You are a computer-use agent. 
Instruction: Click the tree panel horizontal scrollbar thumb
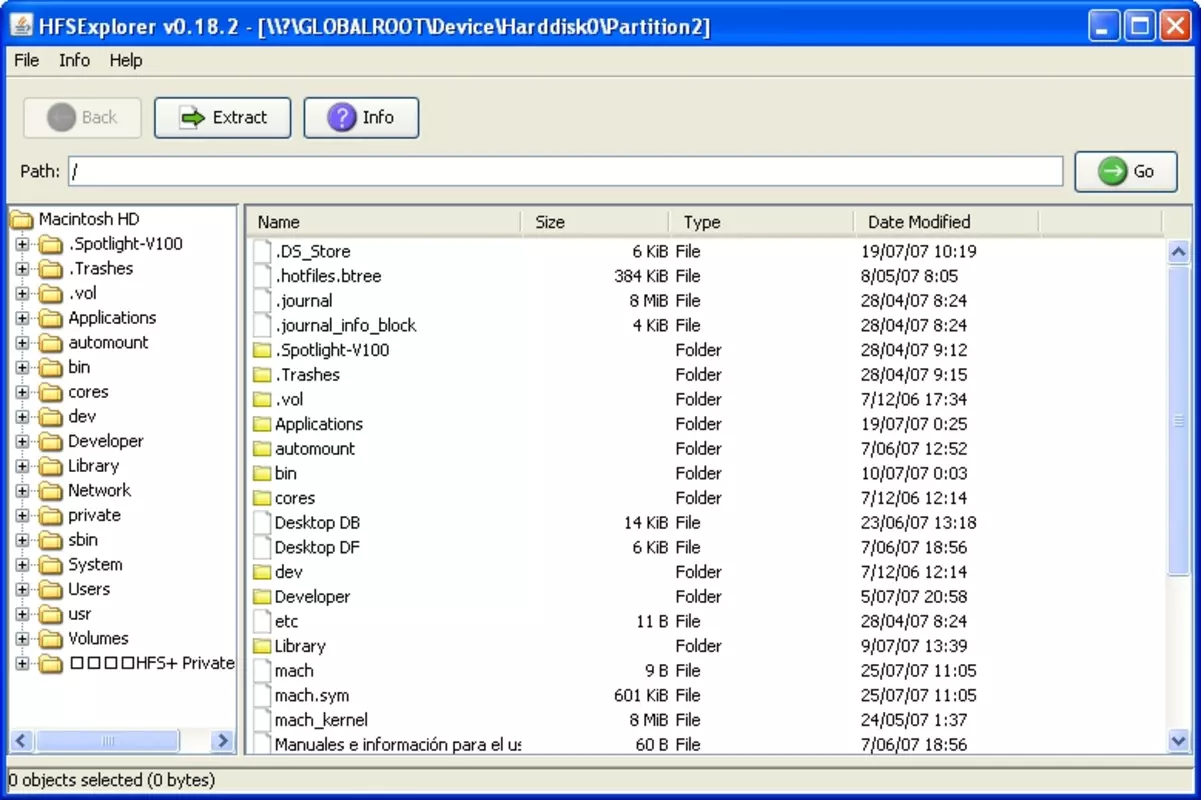coord(108,741)
